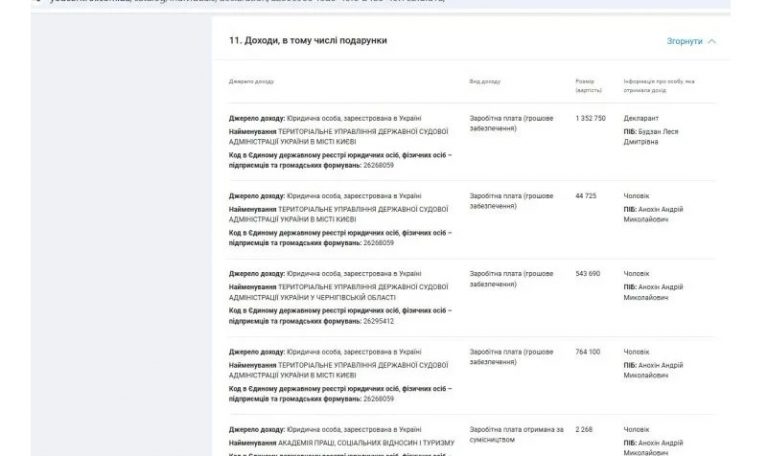The width and height of the screenshot is (768, 456).
Task: Click the 'Декларант' label
Action: point(641,119)
